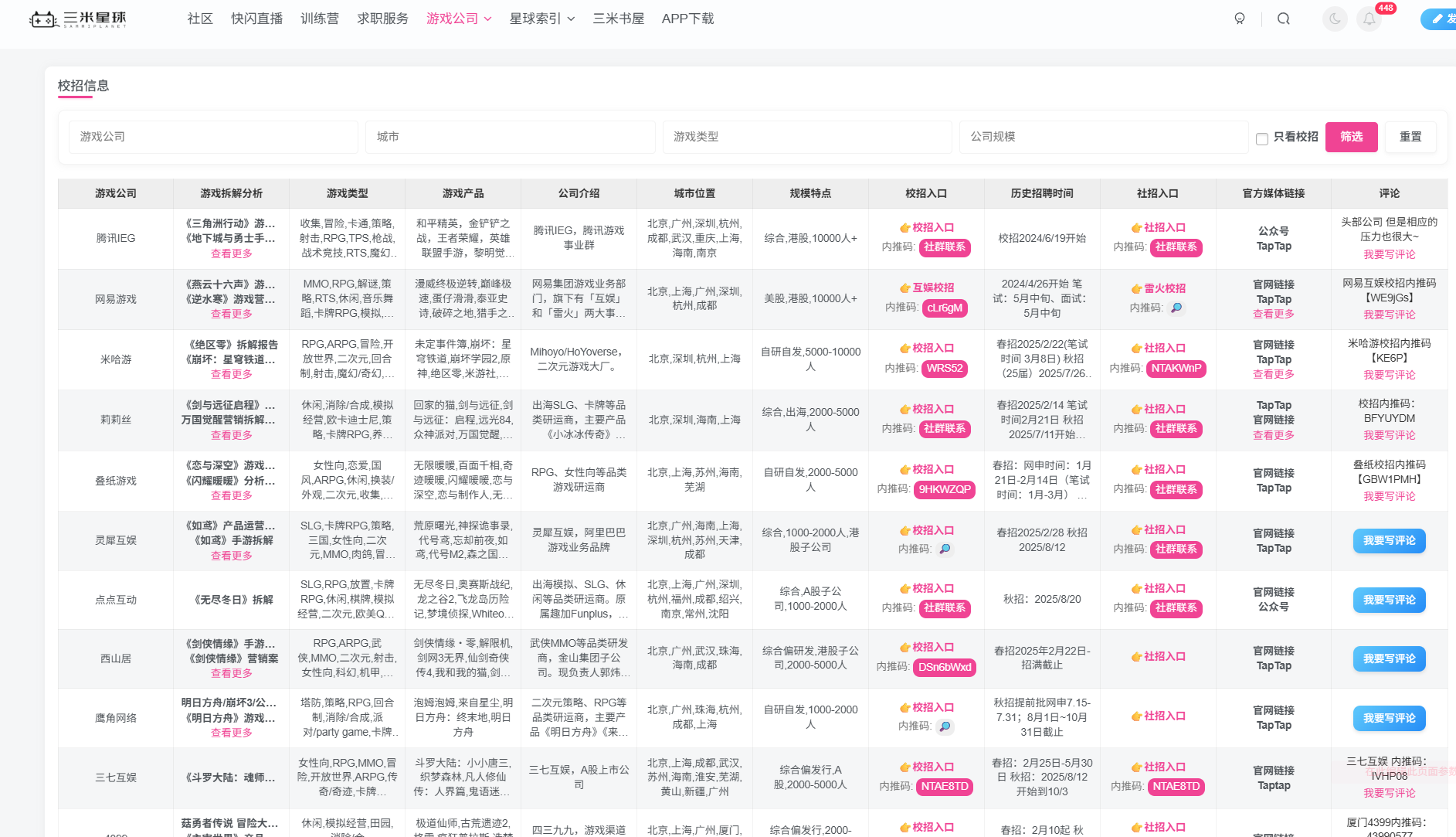Open search with the magnifier icon
This screenshot has width=1456, height=837.
coord(1284,19)
